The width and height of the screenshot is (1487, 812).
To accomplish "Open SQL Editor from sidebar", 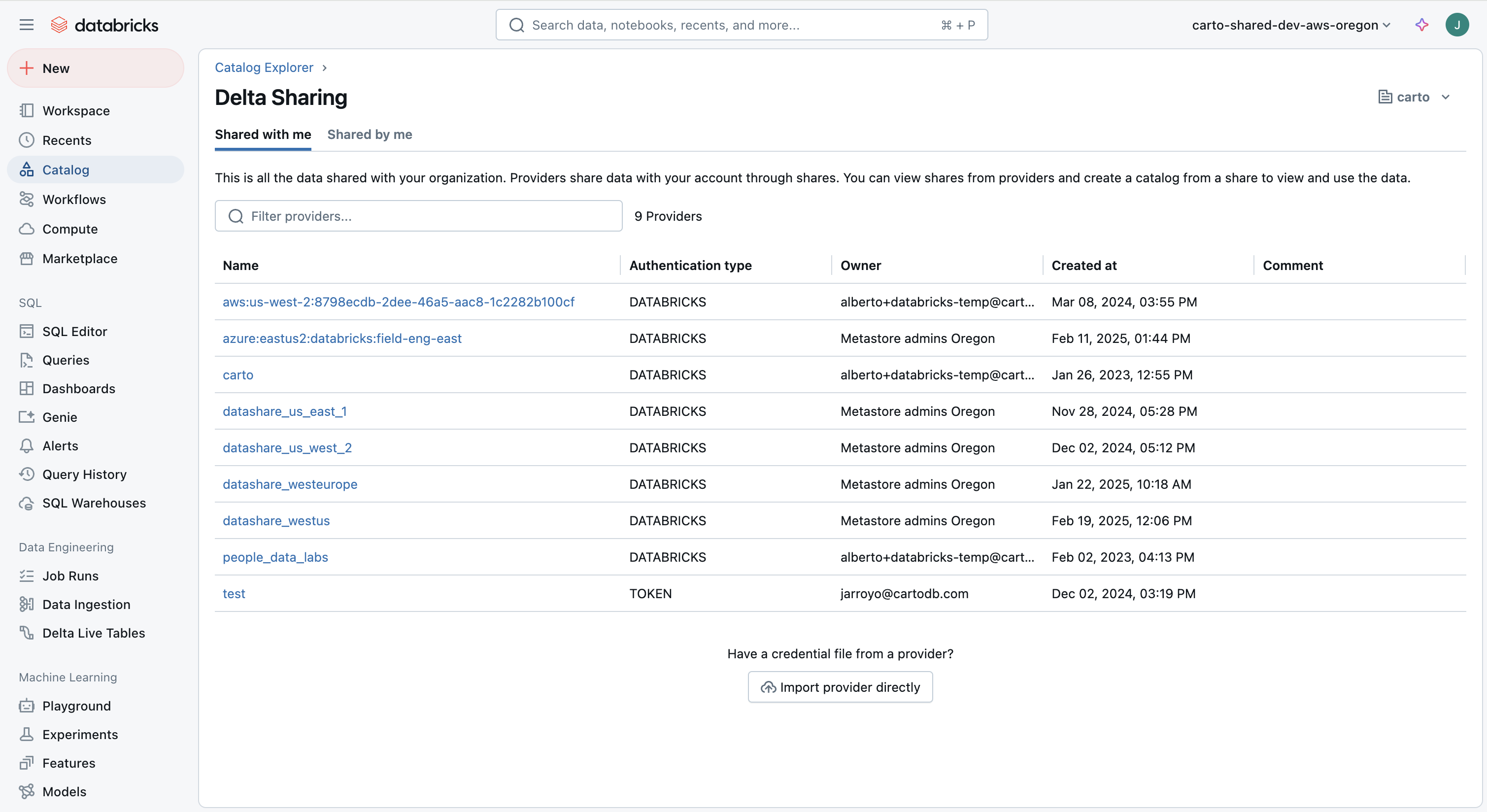I will coord(74,331).
